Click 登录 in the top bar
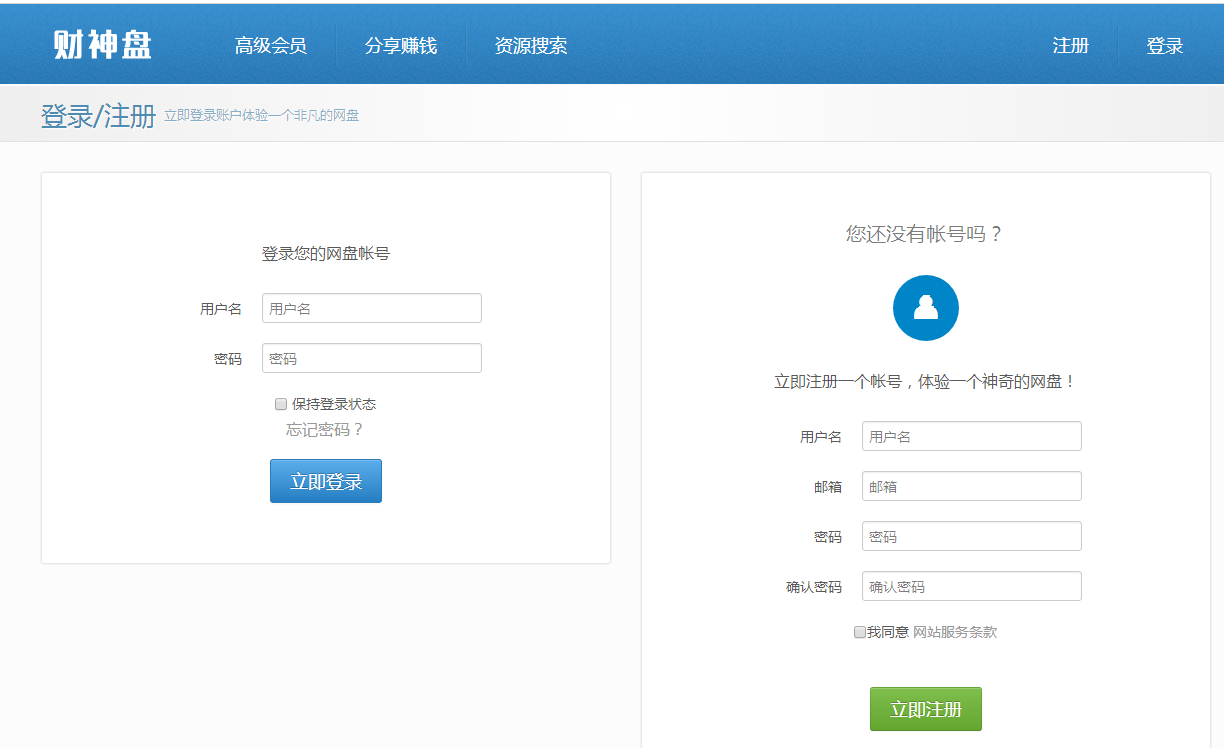This screenshot has height=748, width=1224. (1164, 46)
